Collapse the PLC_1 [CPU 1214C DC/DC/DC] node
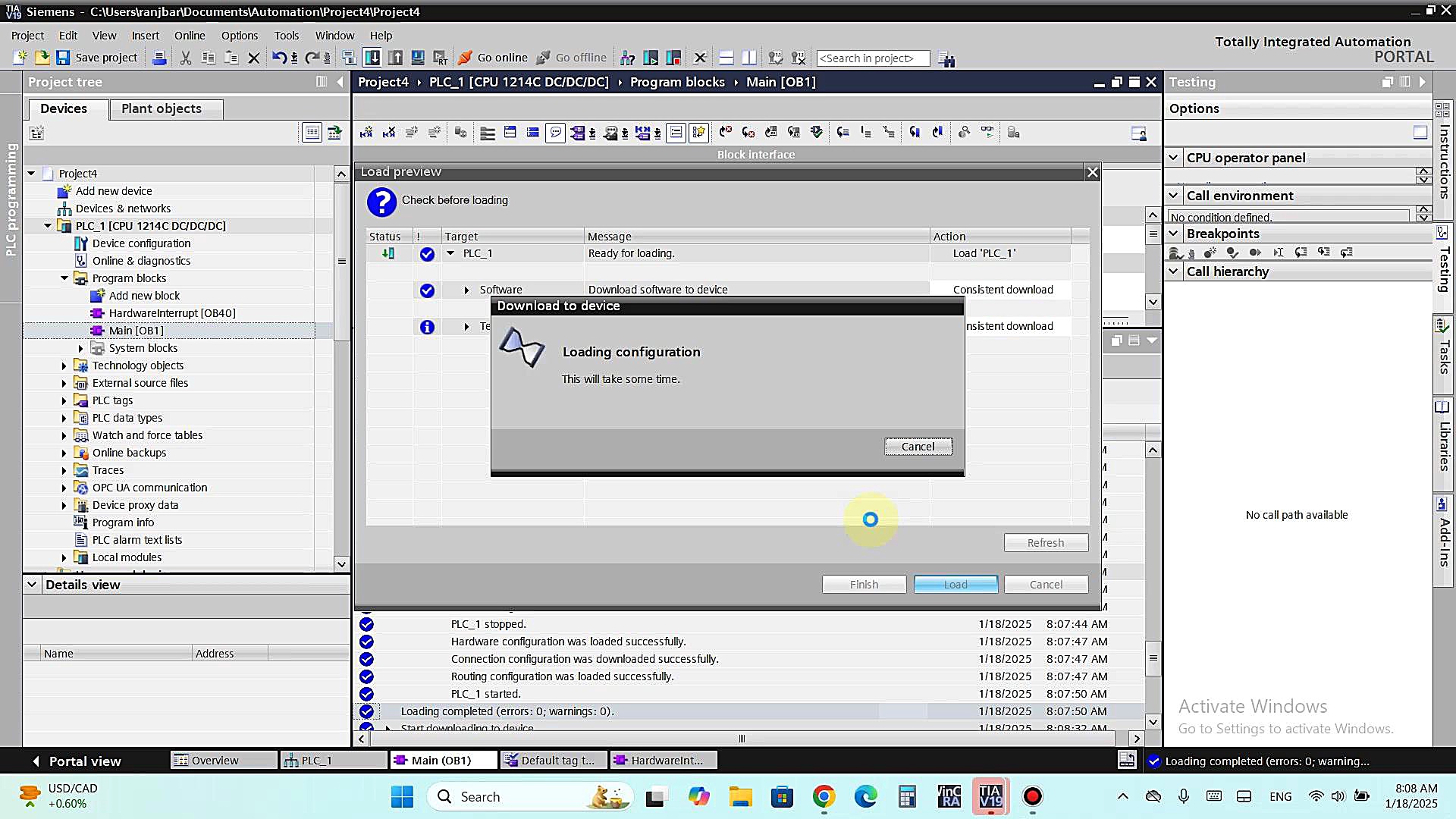Viewport: 1456px width, 819px height. tap(48, 226)
